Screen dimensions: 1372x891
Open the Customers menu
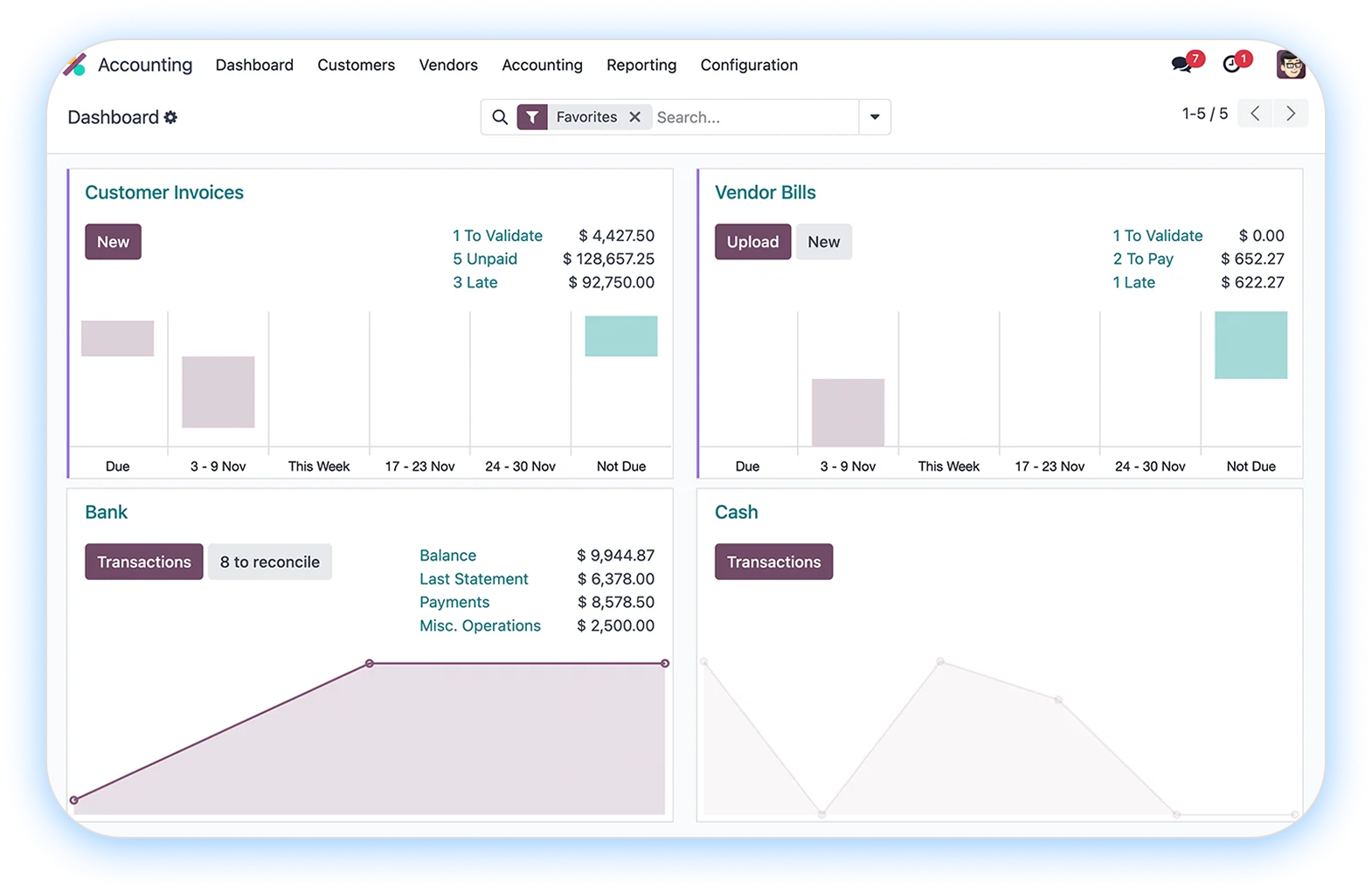(x=356, y=65)
